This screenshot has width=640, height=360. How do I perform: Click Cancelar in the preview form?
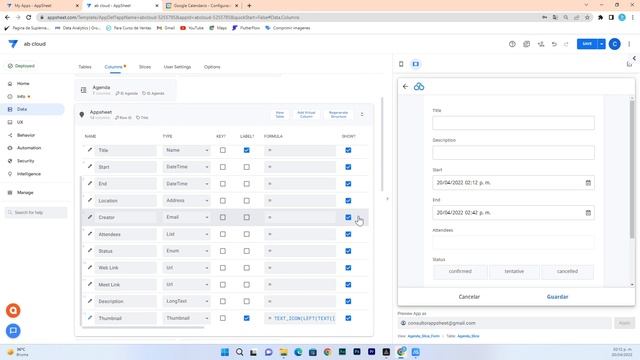[469, 297]
